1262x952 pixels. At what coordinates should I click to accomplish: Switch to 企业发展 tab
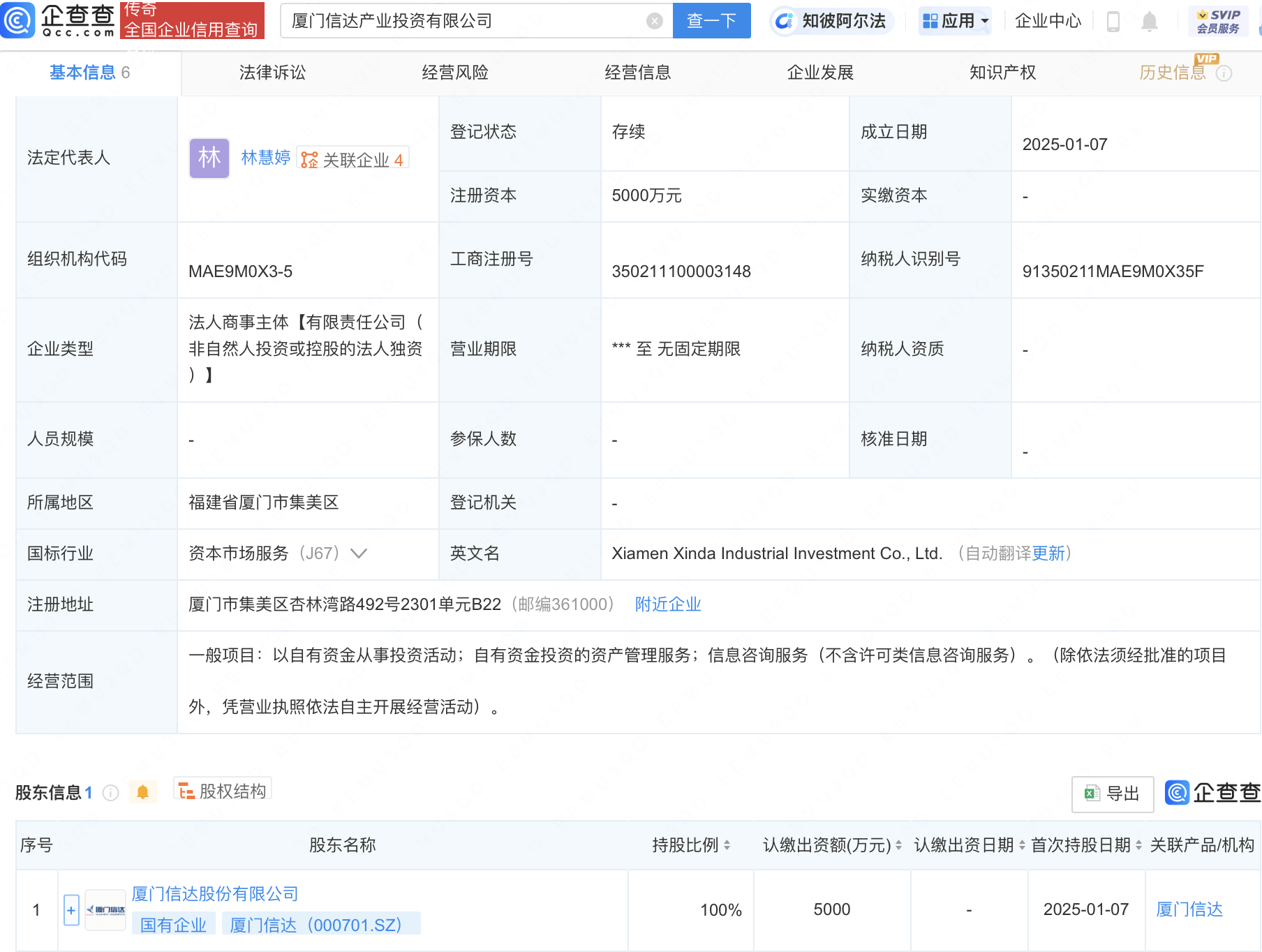point(820,73)
